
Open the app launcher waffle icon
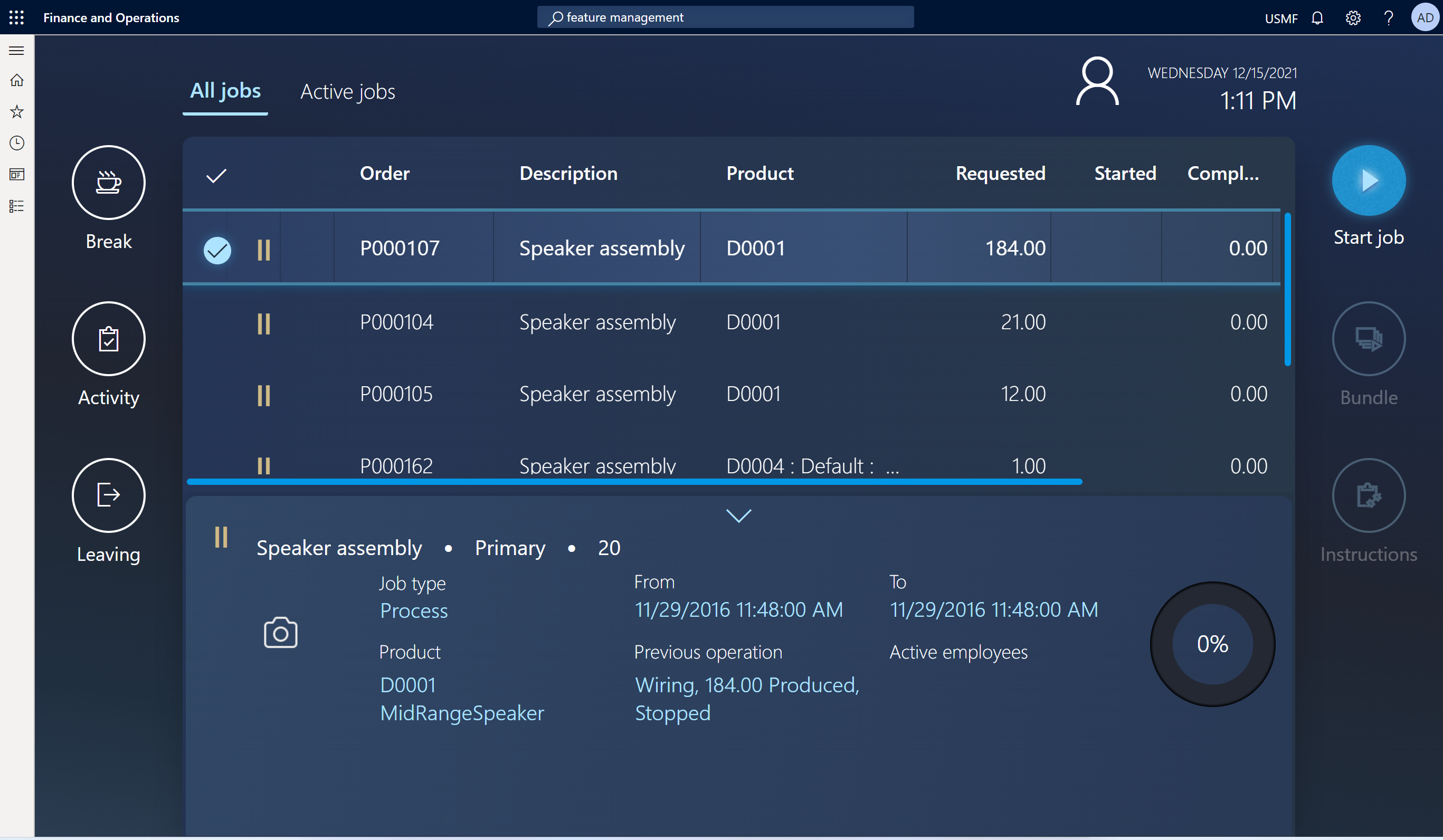point(16,17)
